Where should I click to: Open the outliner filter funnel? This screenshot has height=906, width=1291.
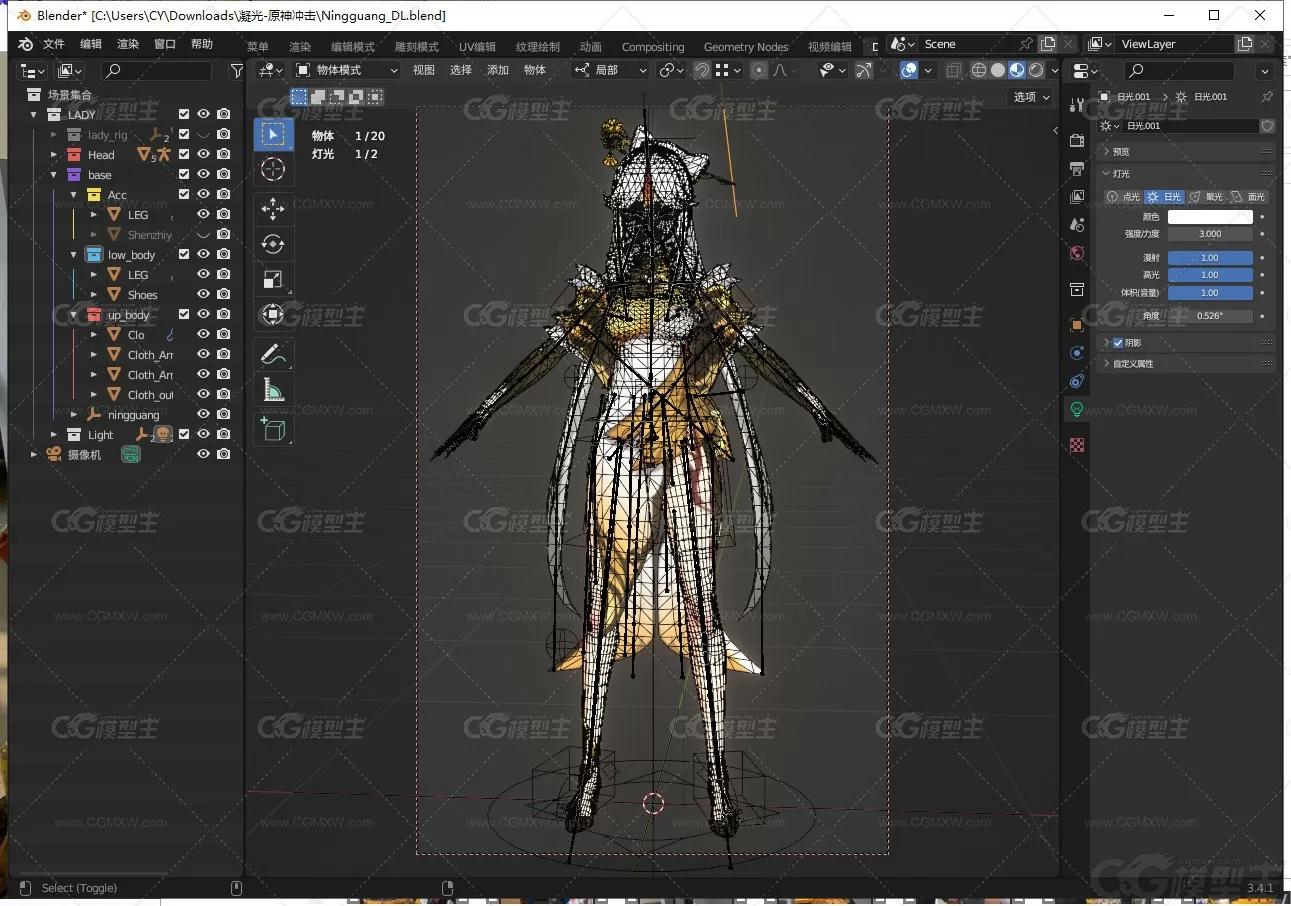pos(237,71)
